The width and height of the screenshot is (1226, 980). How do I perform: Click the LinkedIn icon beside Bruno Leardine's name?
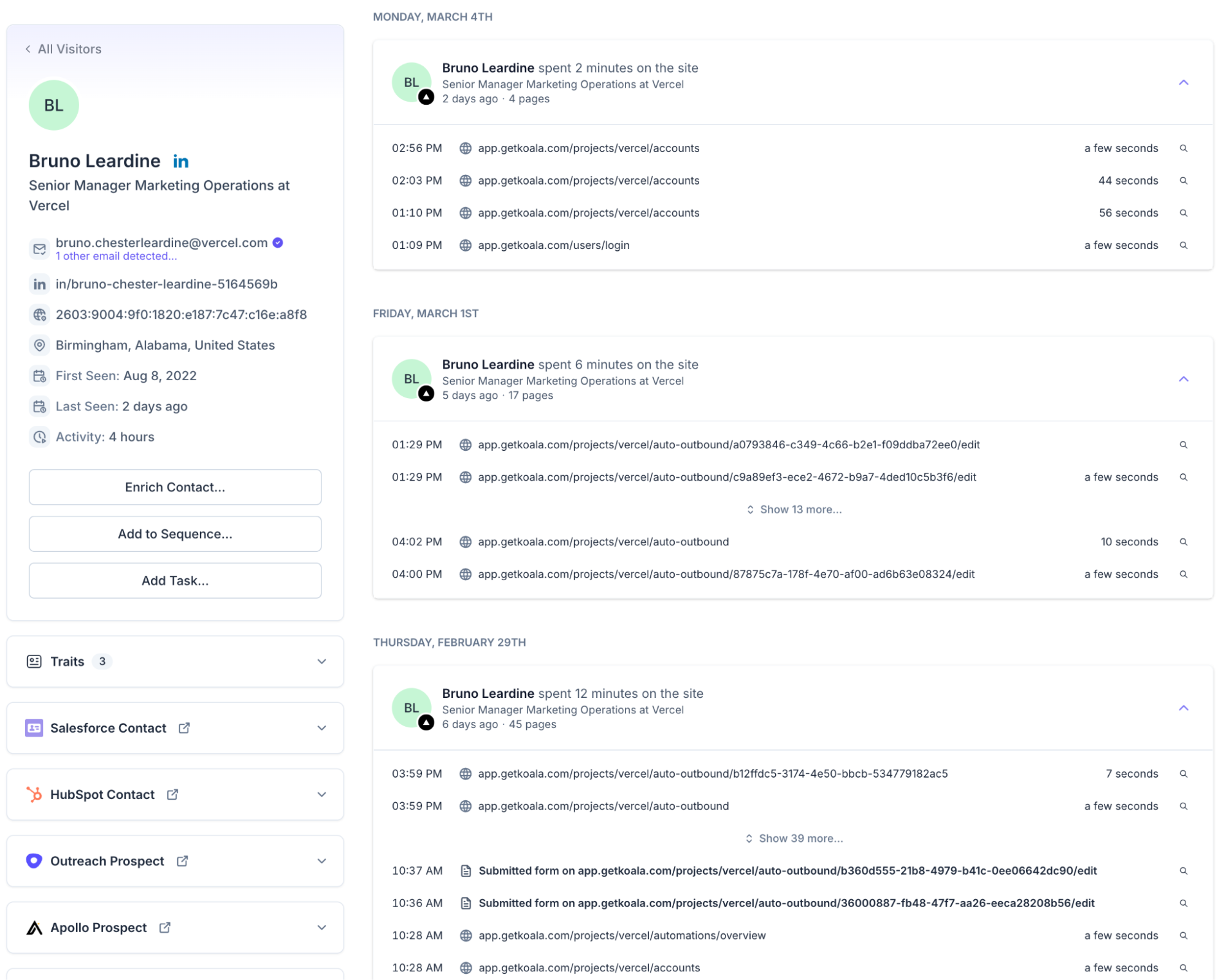click(180, 161)
